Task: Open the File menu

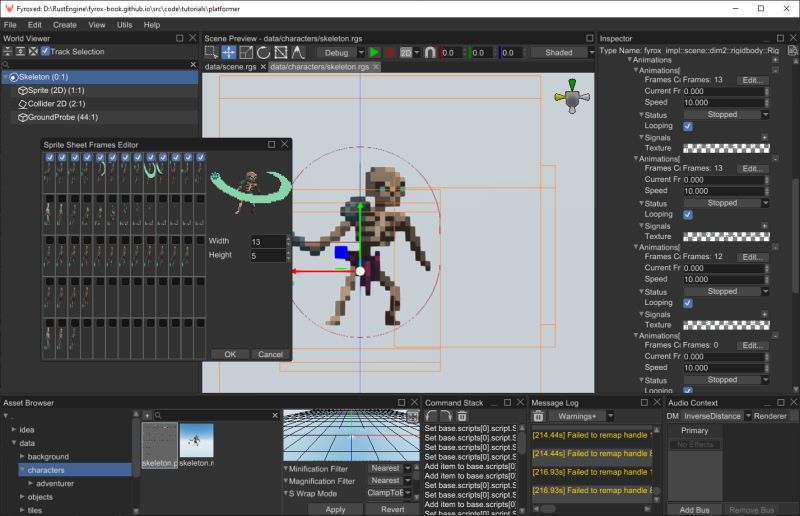Action: click(x=10, y=24)
